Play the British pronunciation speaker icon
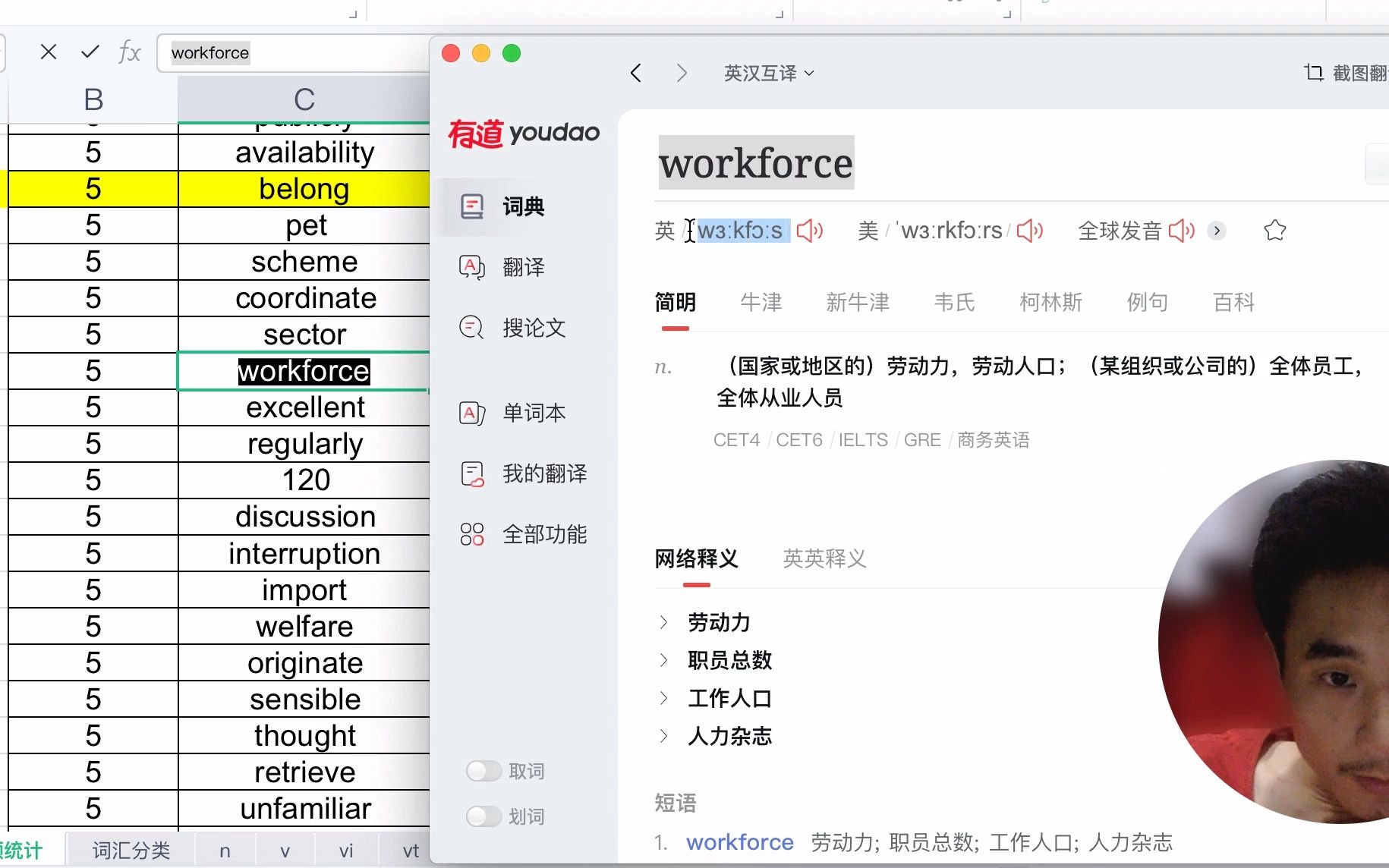 click(x=809, y=230)
